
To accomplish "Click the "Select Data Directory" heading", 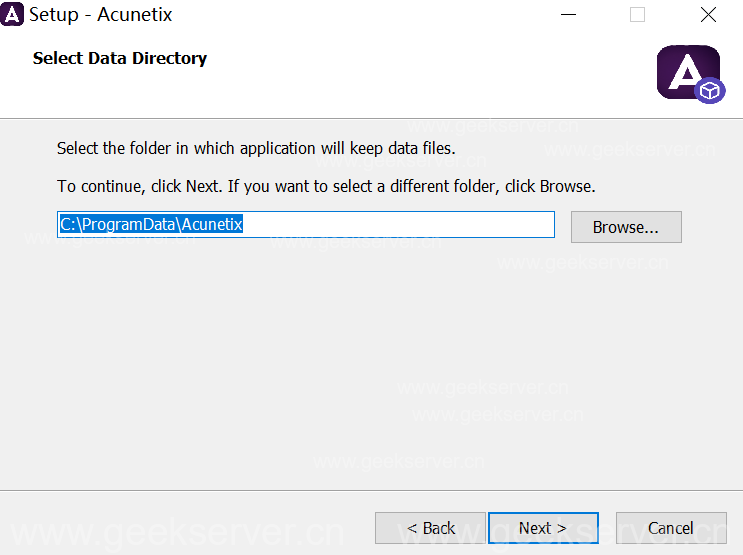I will 120,58.
